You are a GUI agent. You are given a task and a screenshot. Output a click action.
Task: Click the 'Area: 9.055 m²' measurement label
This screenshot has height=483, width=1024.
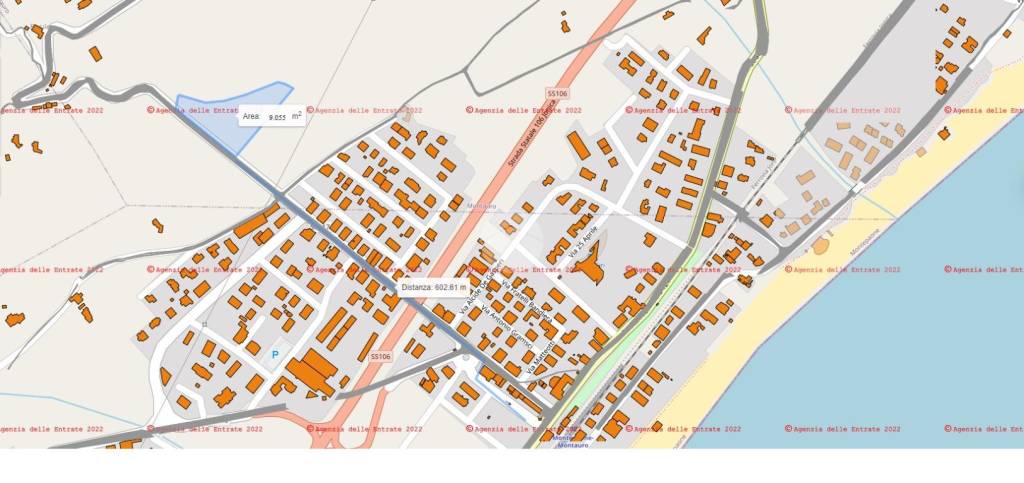(x=272, y=116)
